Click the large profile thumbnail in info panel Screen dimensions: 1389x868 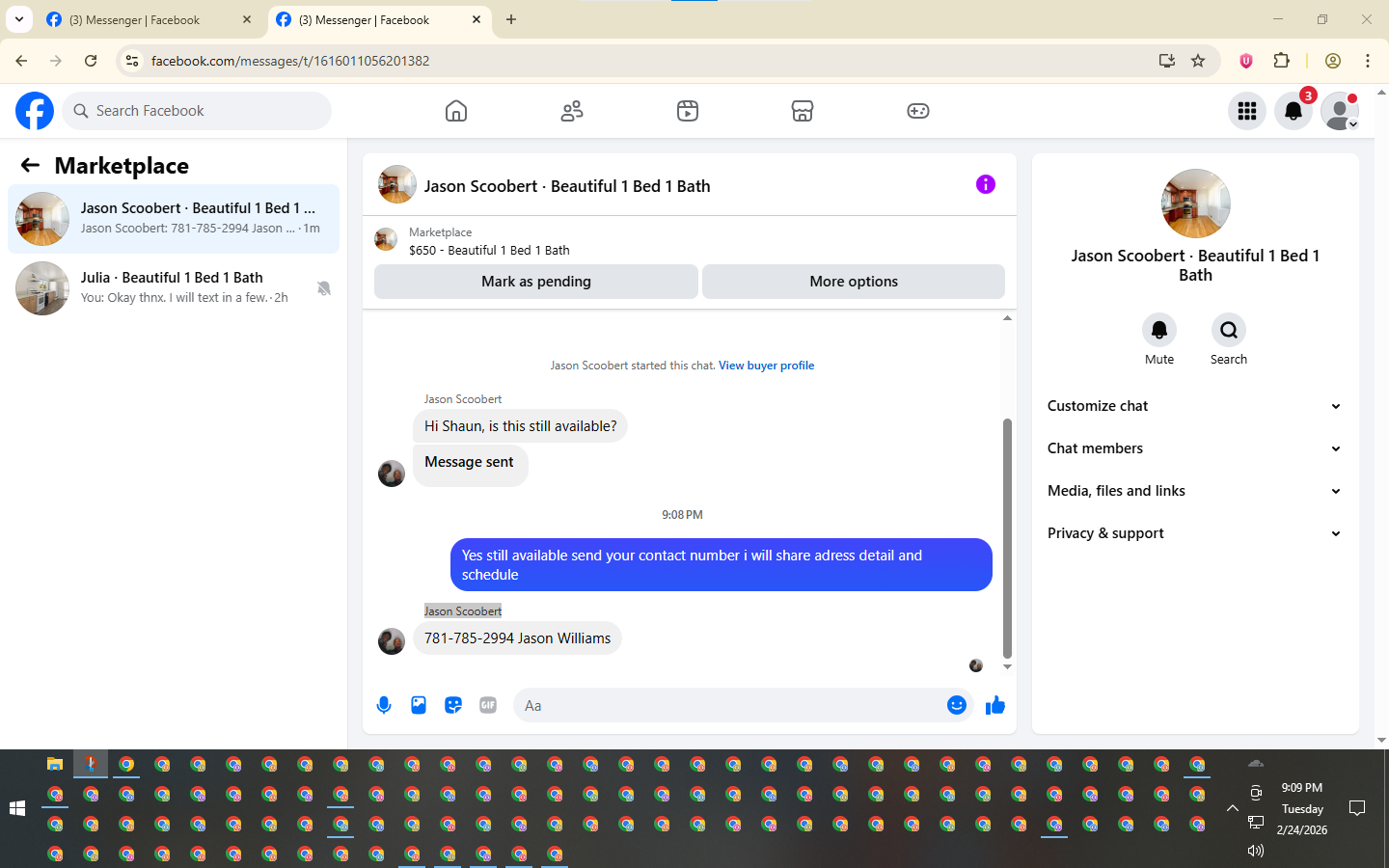coord(1195,203)
